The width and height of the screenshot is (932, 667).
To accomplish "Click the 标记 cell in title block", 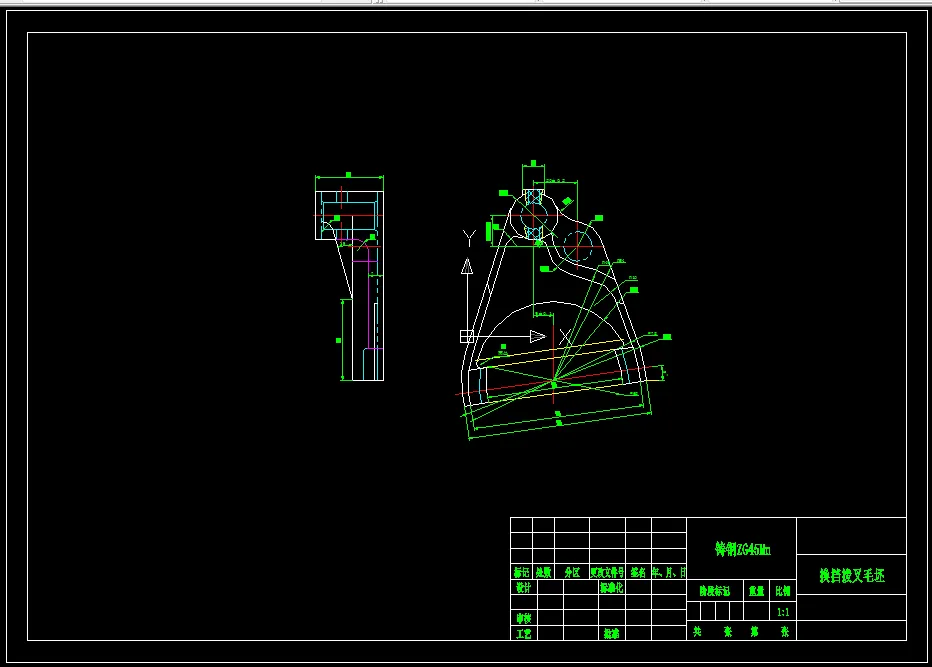I will 521,572.
